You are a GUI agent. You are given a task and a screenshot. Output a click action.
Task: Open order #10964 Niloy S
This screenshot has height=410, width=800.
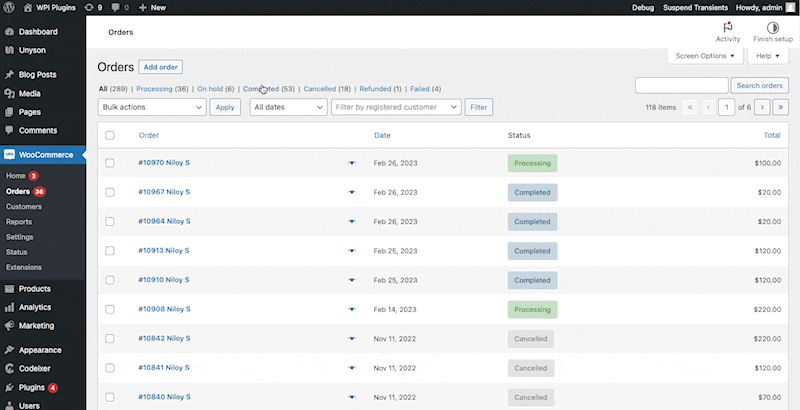click(x=164, y=221)
